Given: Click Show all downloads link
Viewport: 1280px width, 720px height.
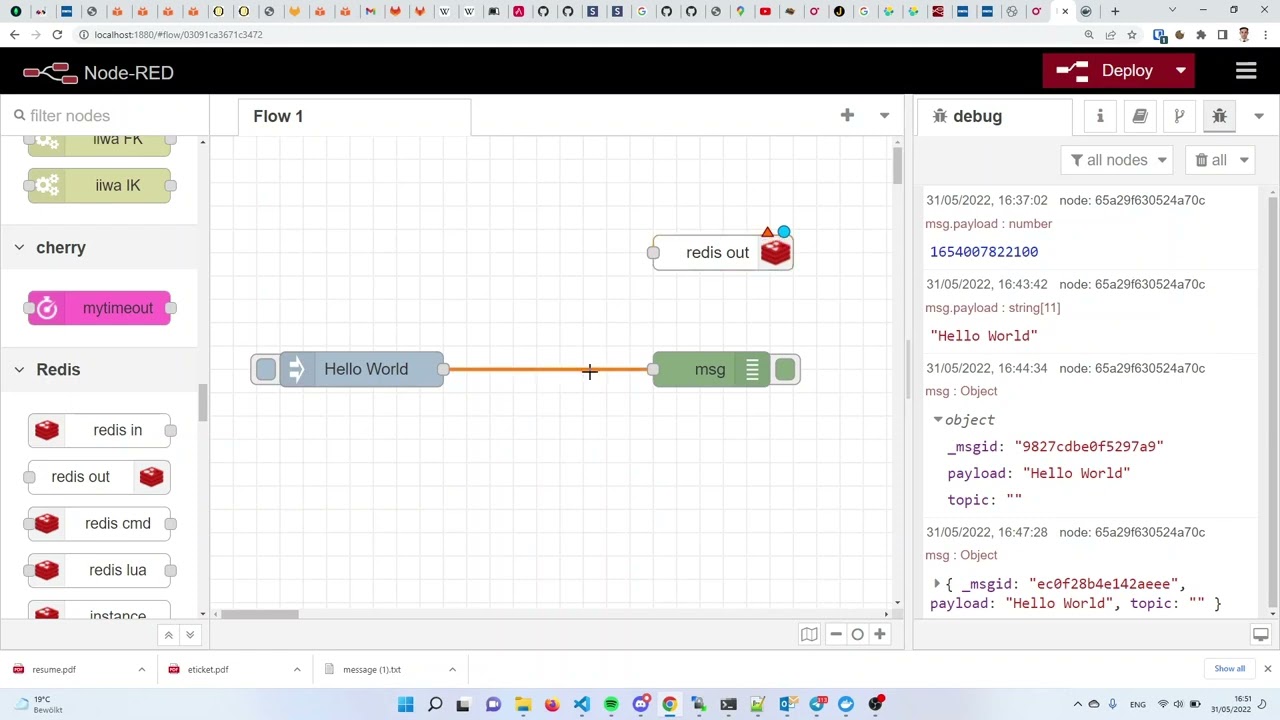Looking at the screenshot, I should tap(1230, 669).
